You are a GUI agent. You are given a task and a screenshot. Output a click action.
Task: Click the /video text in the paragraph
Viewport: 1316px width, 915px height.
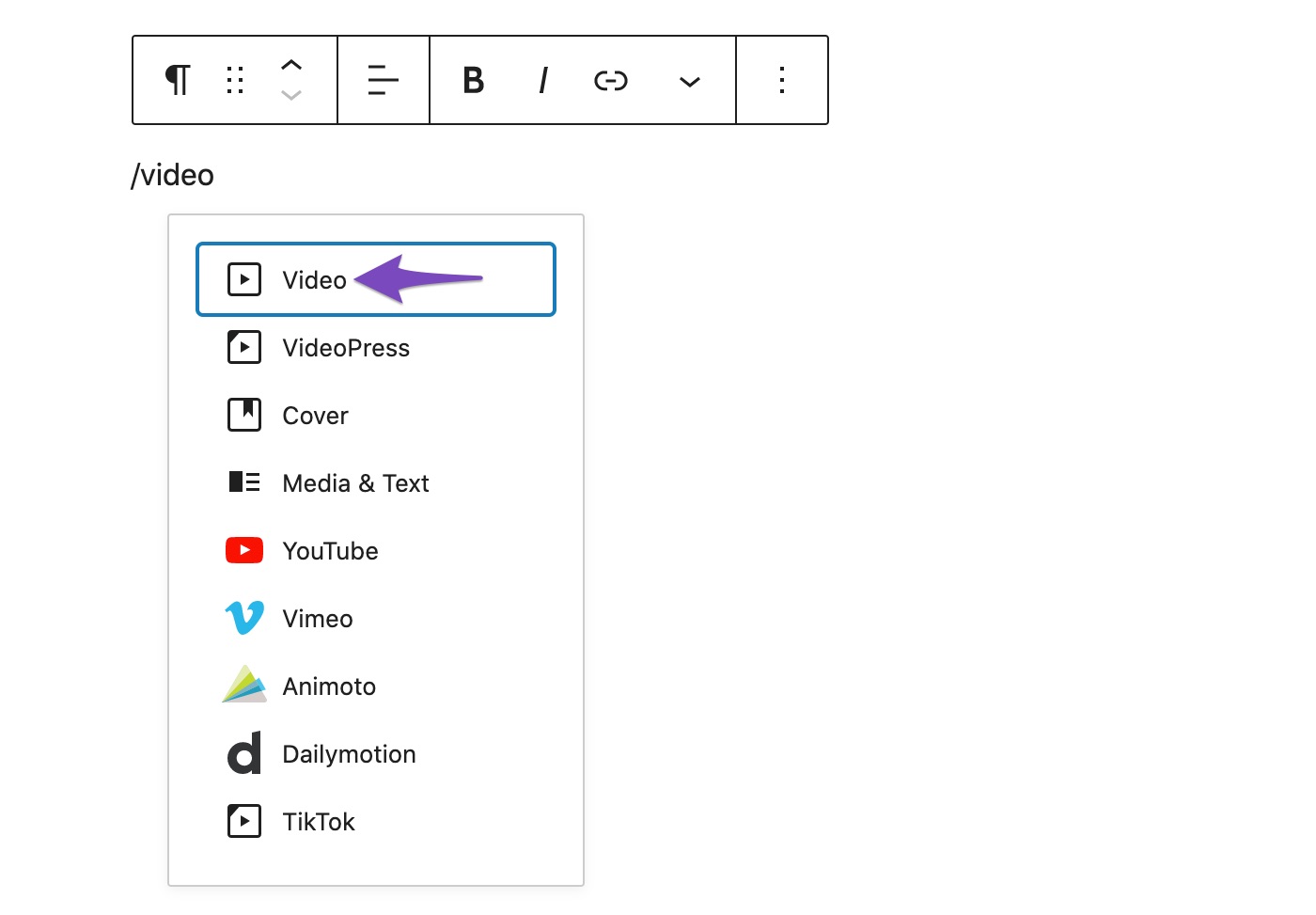tap(172, 175)
